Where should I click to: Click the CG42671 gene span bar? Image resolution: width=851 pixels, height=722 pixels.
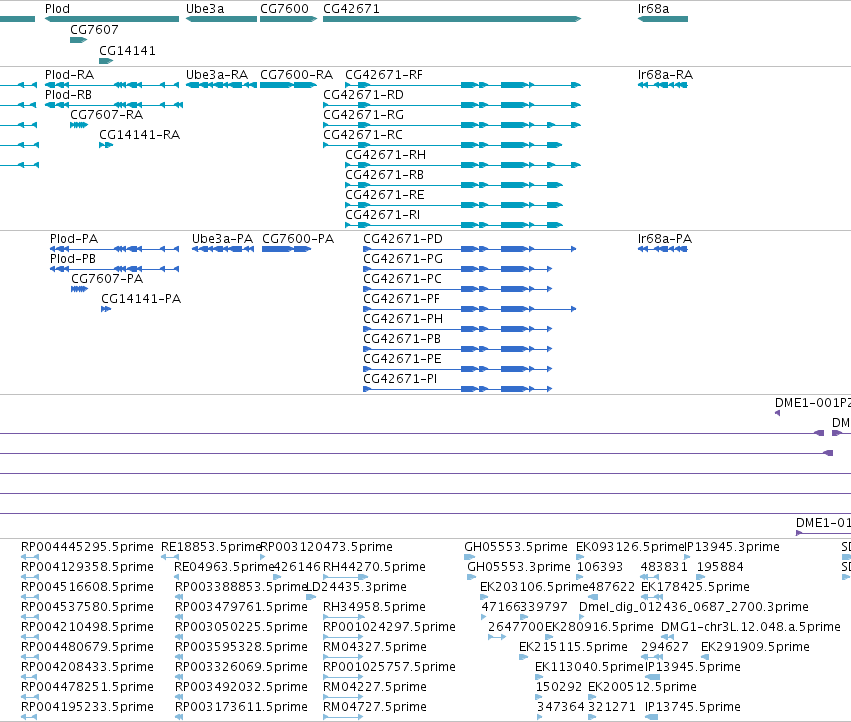point(452,19)
